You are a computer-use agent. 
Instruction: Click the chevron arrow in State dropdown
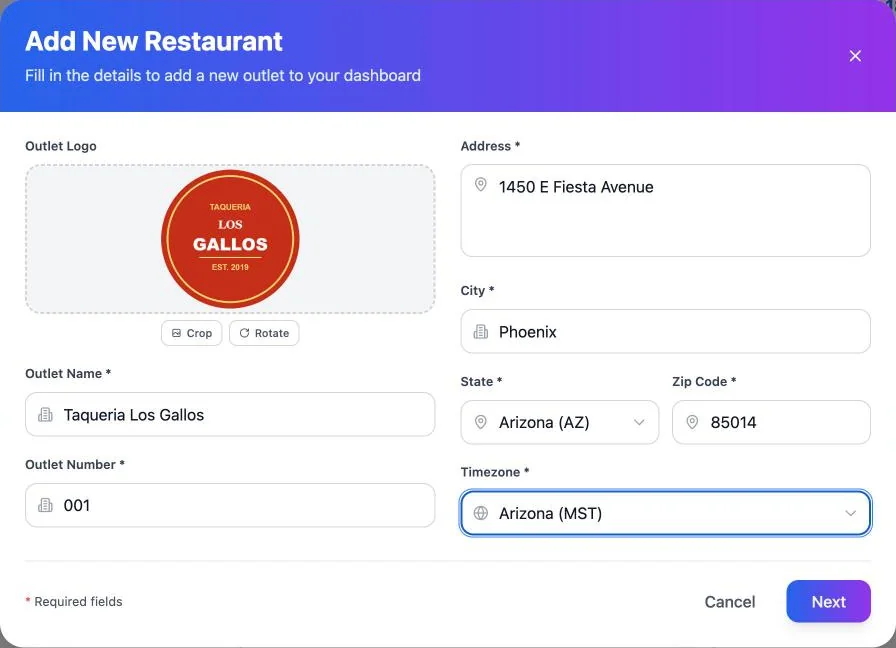click(x=639, y=422)
